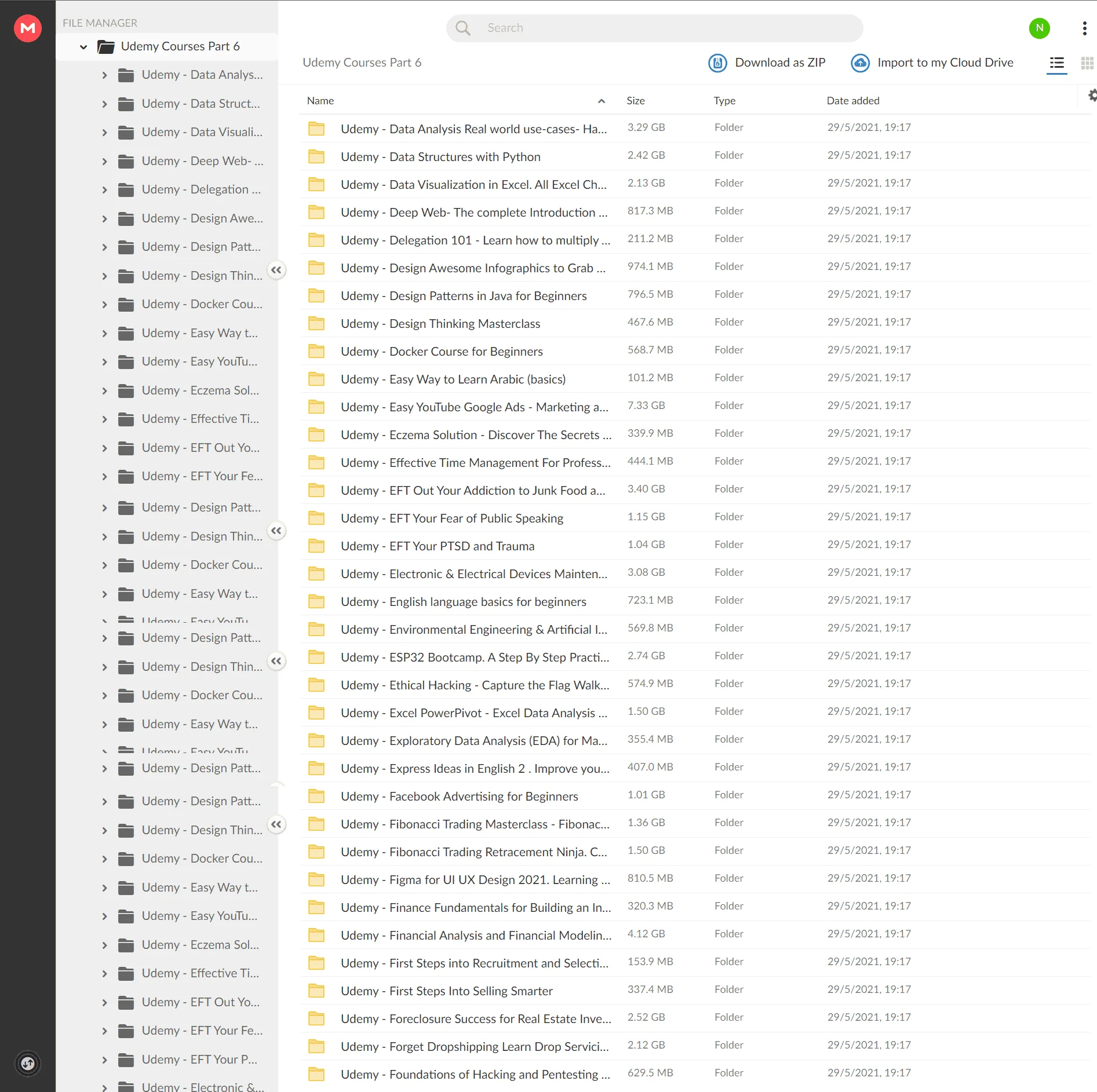This screenshot has width=1097, height=1092.
Task: Click folder icon of Facebook Advertising for Beginners
Action: (x=316, y=796)
